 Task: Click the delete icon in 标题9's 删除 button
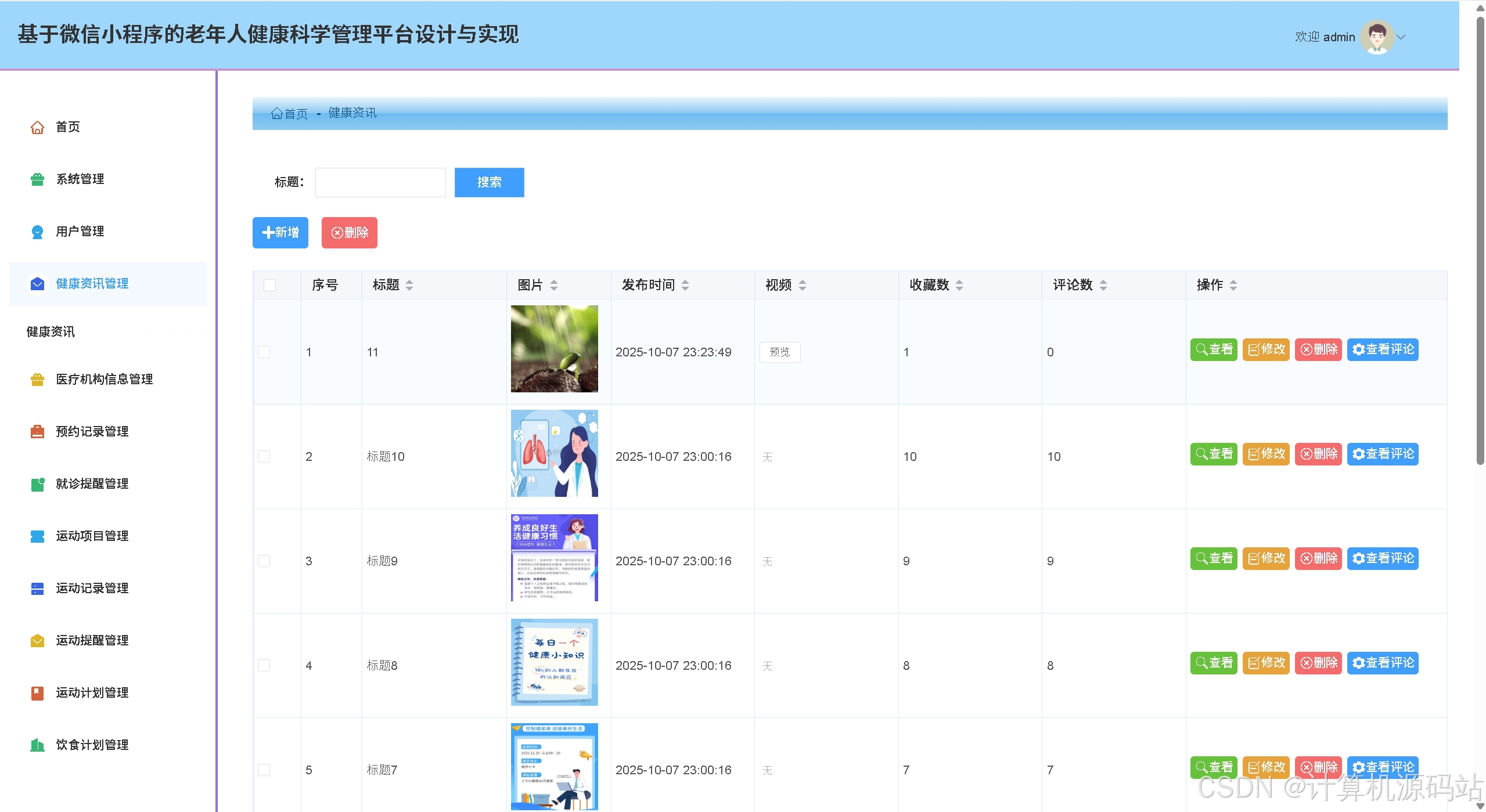(1306, 558)
